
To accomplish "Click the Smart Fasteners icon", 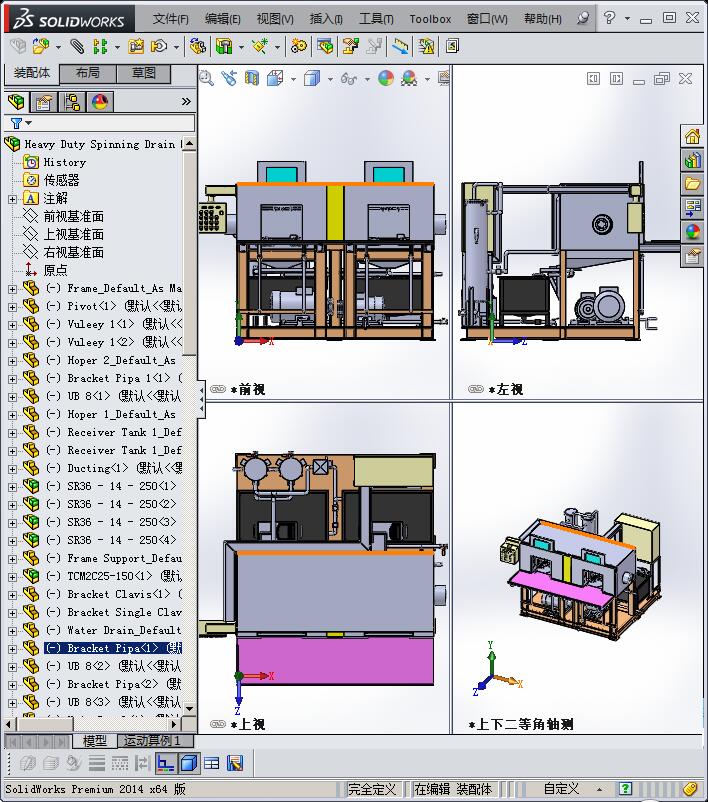I will pyautogui.click(x=136, y=47).
